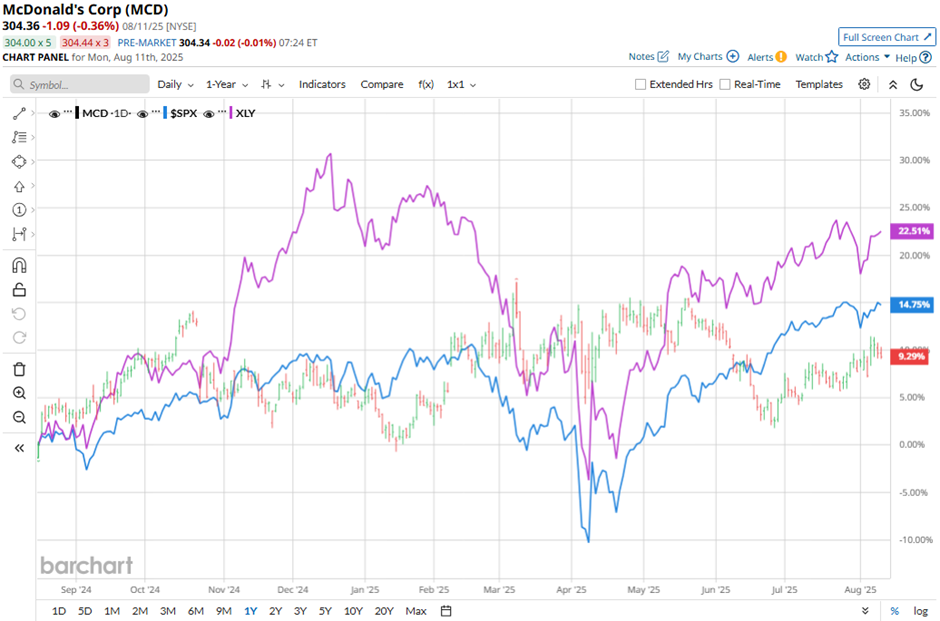Screen dimensions: 940x621
Task: Focus the Symbol search field
Action: click(80, 85)
